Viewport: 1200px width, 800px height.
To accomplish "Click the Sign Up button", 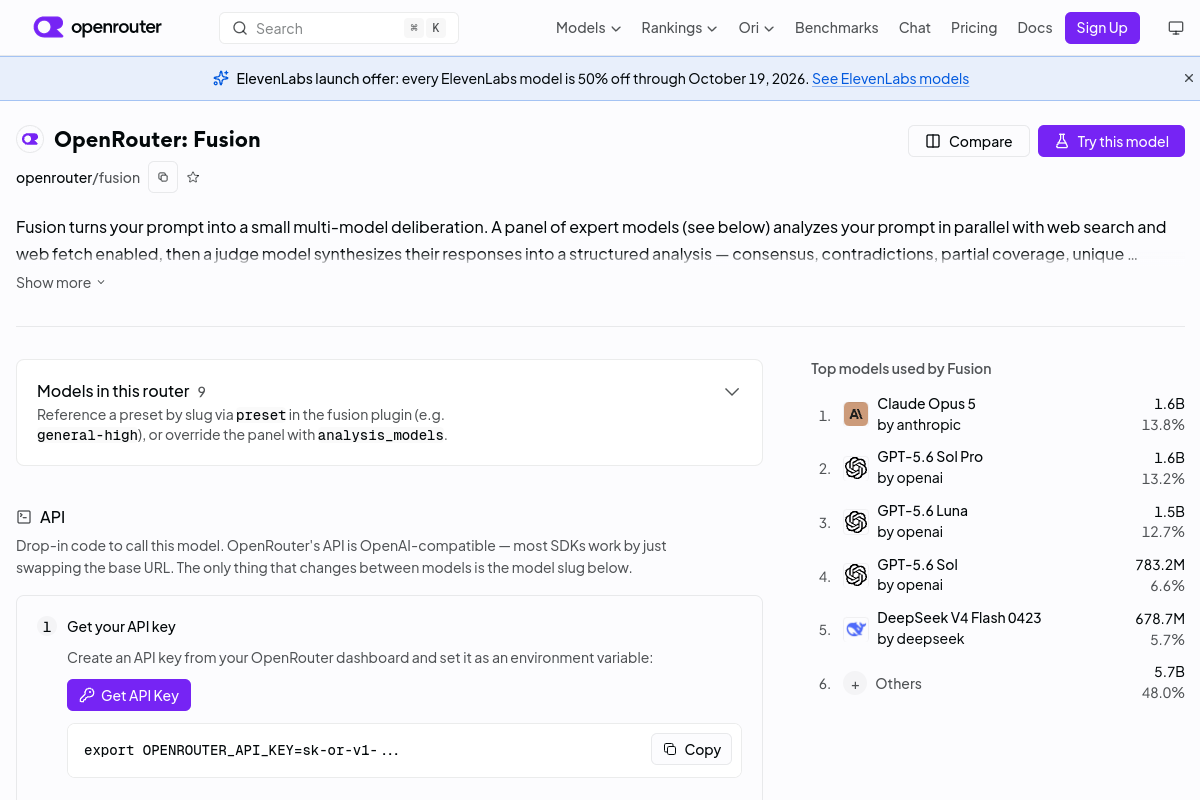I will click(1102, 28).
